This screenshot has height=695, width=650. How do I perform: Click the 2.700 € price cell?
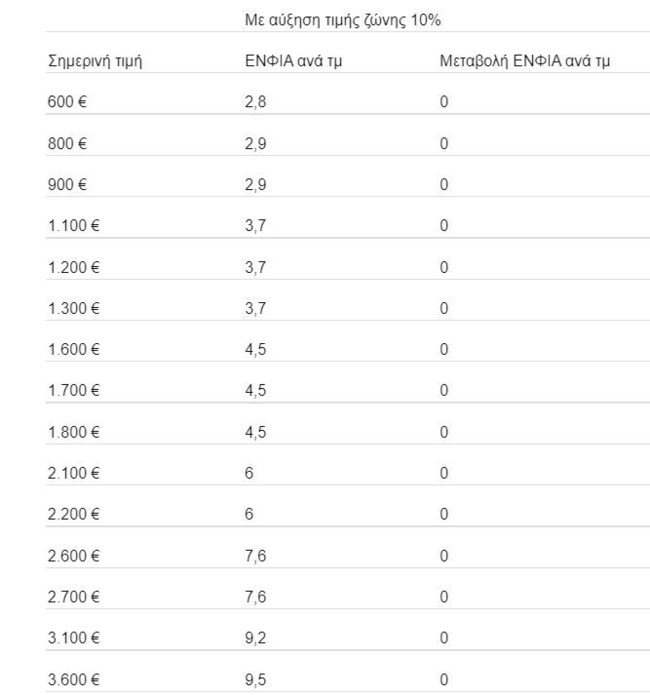[74, 597]
